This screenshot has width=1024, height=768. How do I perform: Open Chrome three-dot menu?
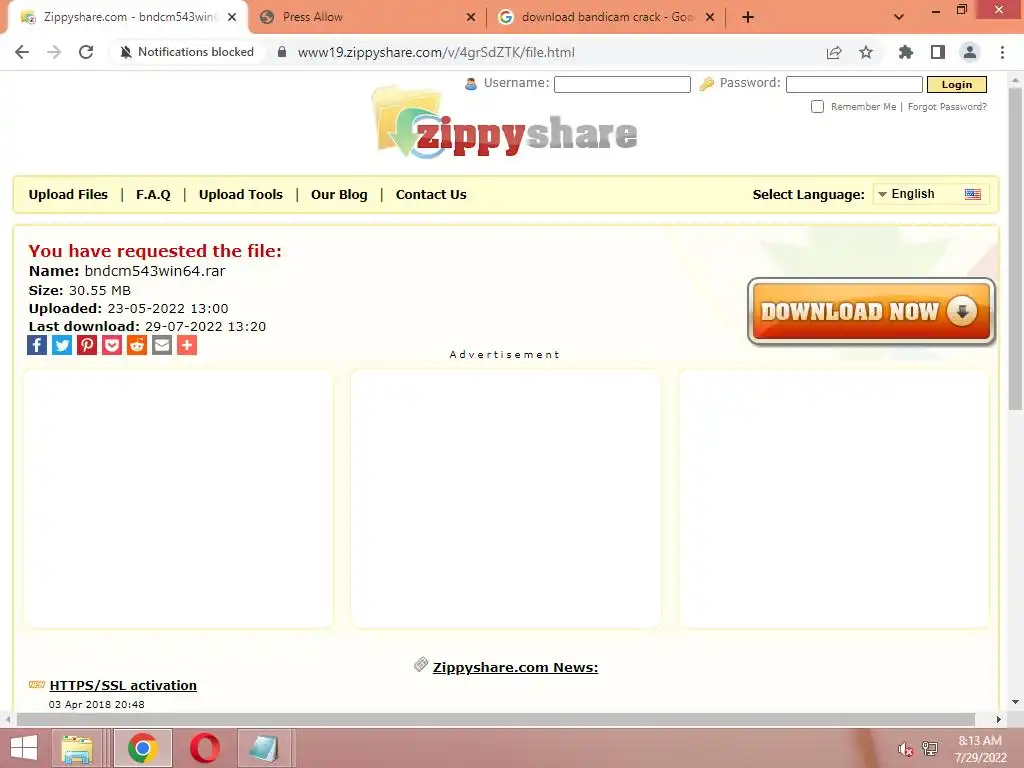coord(1002,52)
